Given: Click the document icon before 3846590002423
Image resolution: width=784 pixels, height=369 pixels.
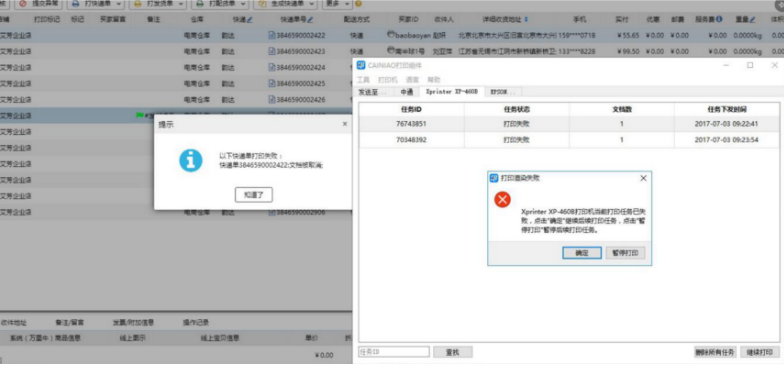Looking at the screenshot, I should (272, 52).
